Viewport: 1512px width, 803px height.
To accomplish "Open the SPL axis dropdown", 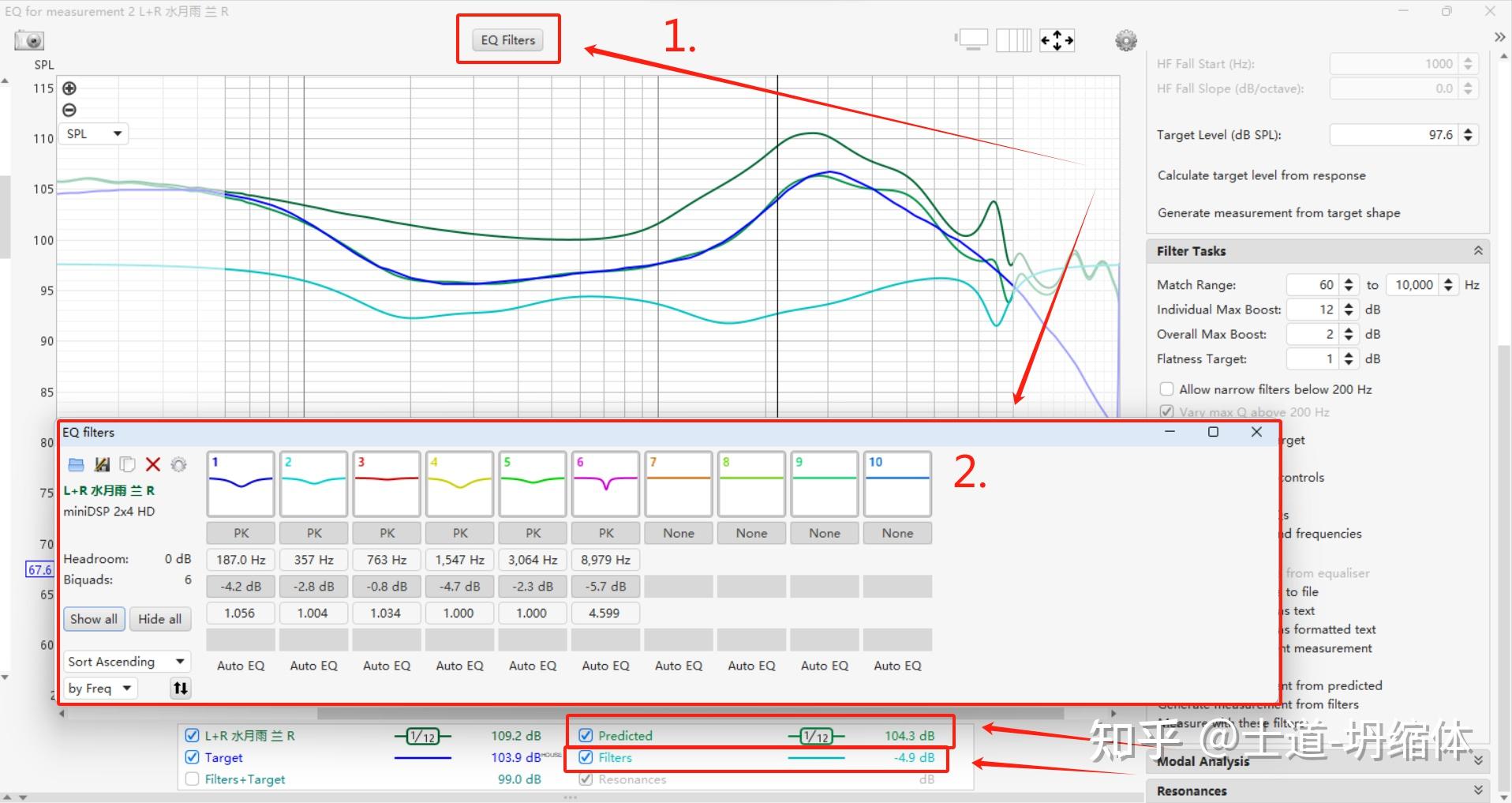I will click(x=95, y=133).
